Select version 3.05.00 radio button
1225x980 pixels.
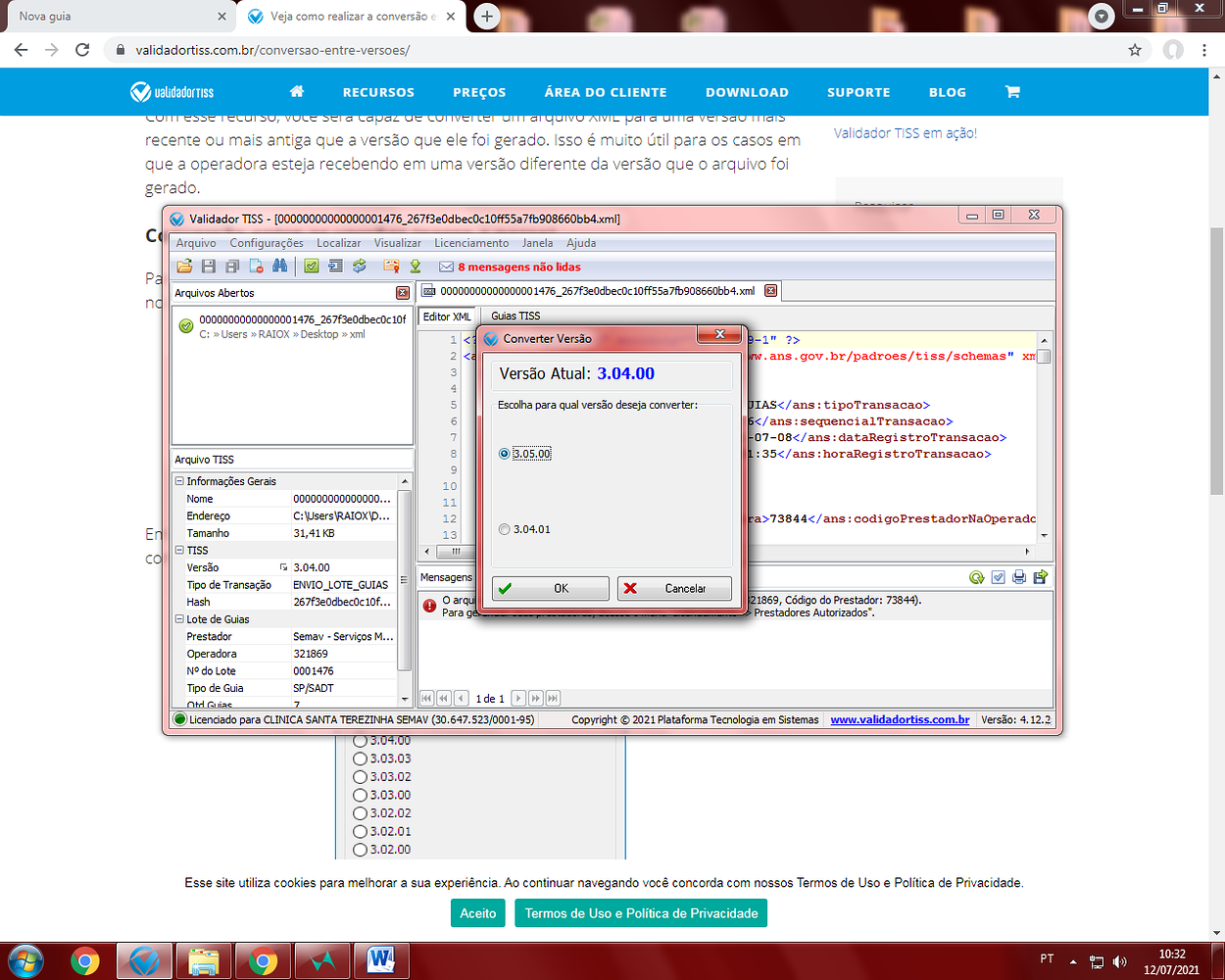click(504, 453)
